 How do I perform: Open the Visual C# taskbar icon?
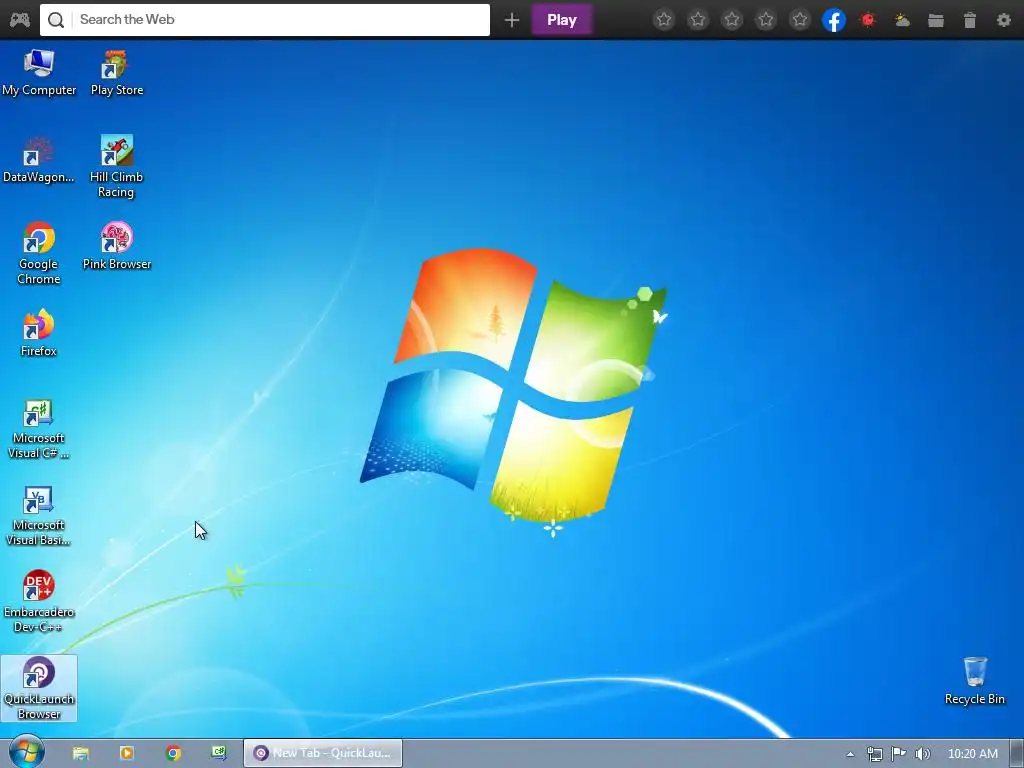coord(219,753)
